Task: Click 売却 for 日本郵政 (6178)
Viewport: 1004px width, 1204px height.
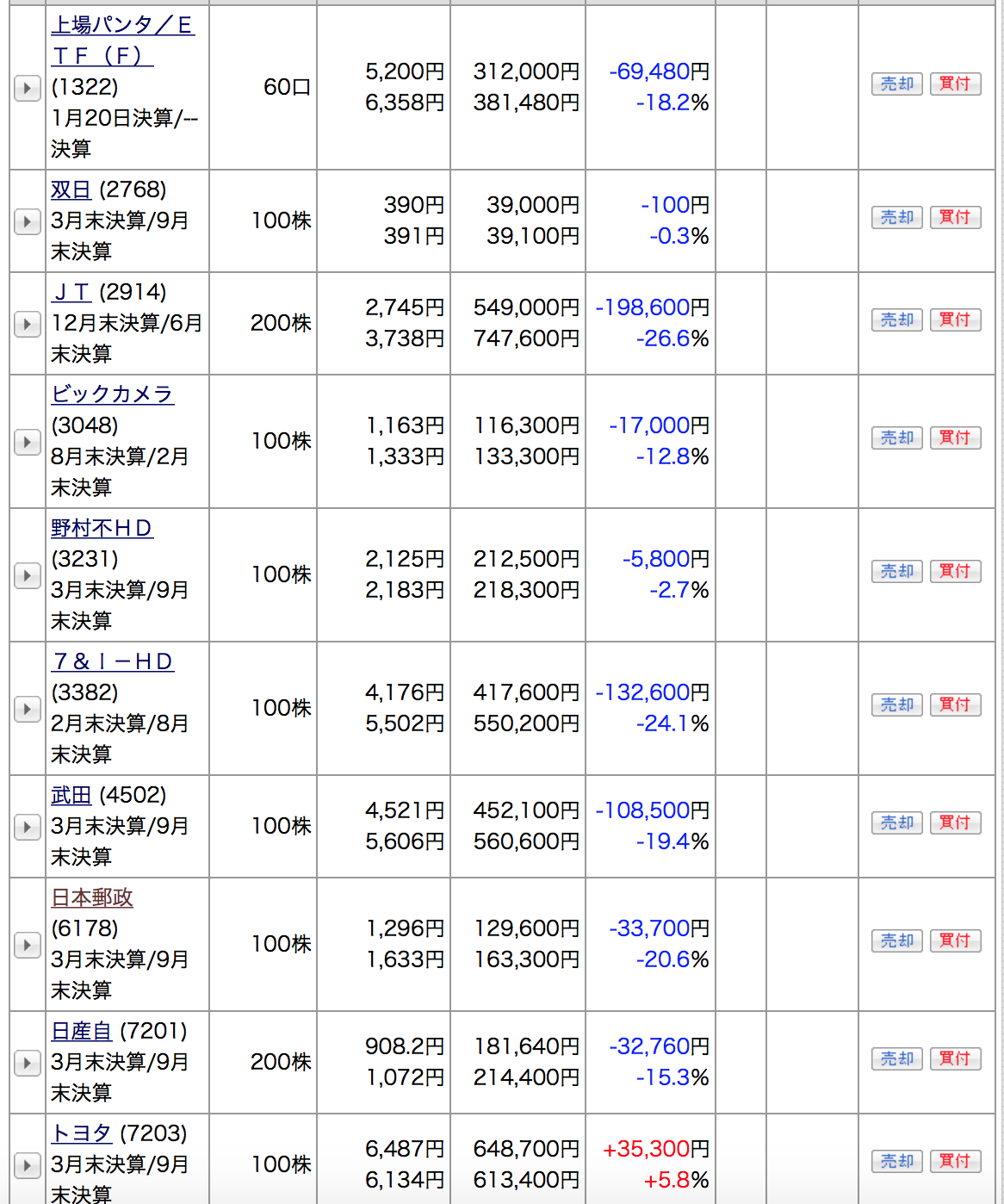Action: click(x=897, y=940)
